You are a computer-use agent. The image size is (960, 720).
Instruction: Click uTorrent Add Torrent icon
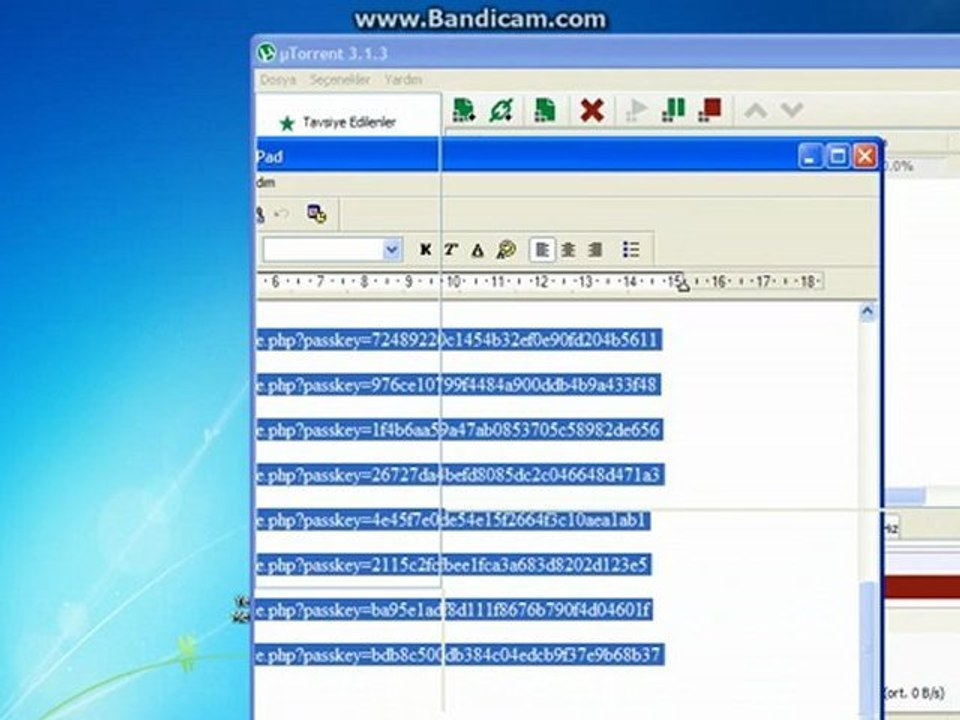click(463, 110)
